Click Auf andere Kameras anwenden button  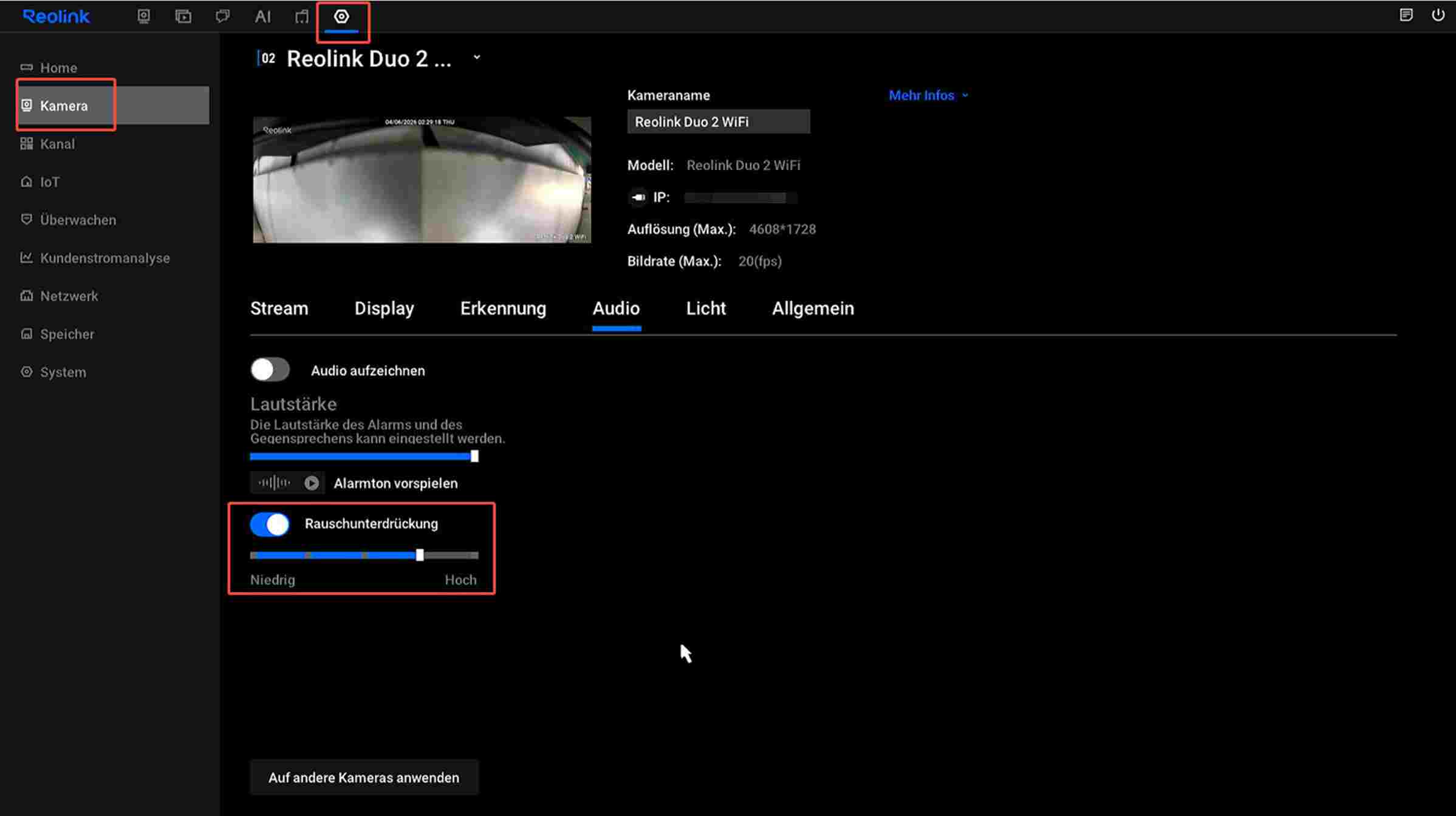coord(364,777)
